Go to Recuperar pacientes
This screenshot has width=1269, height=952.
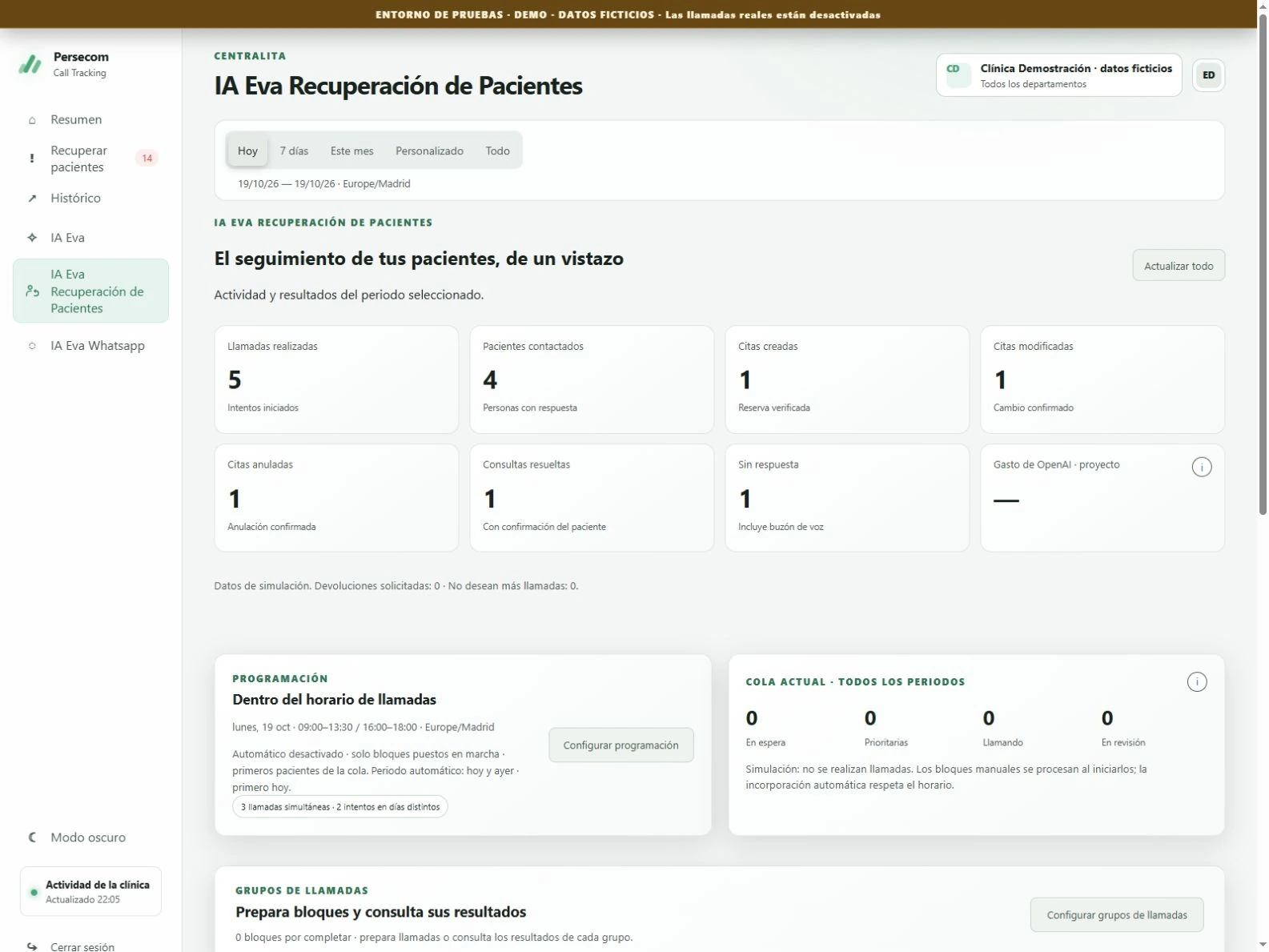coord(90,159)
